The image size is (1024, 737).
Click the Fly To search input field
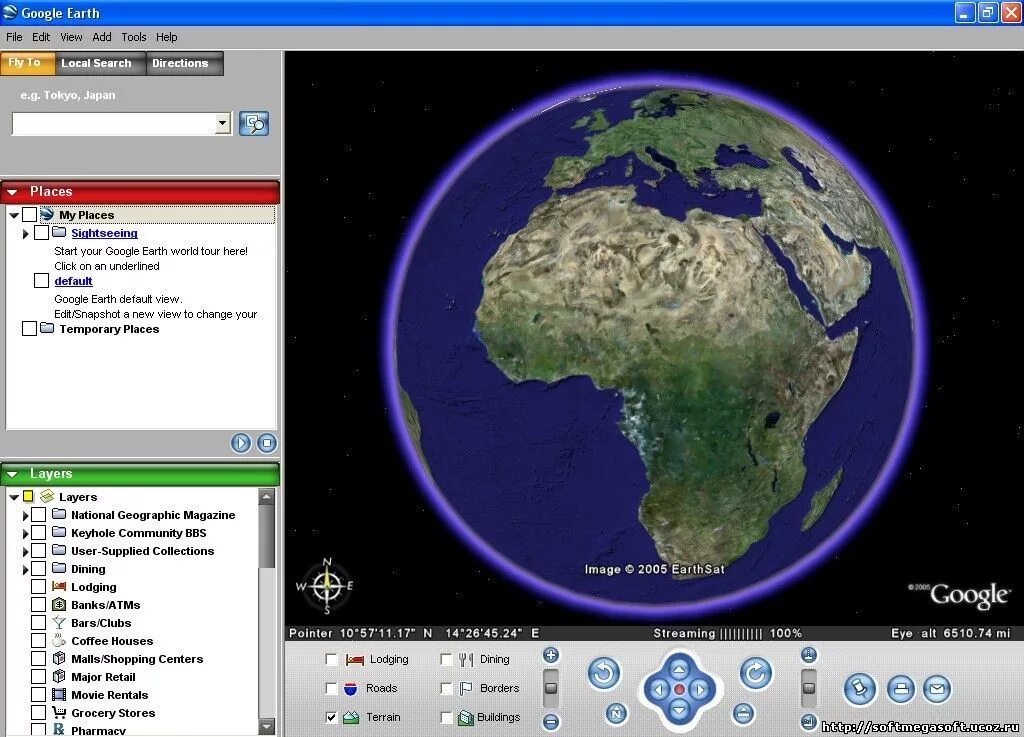tap(114, 123)
